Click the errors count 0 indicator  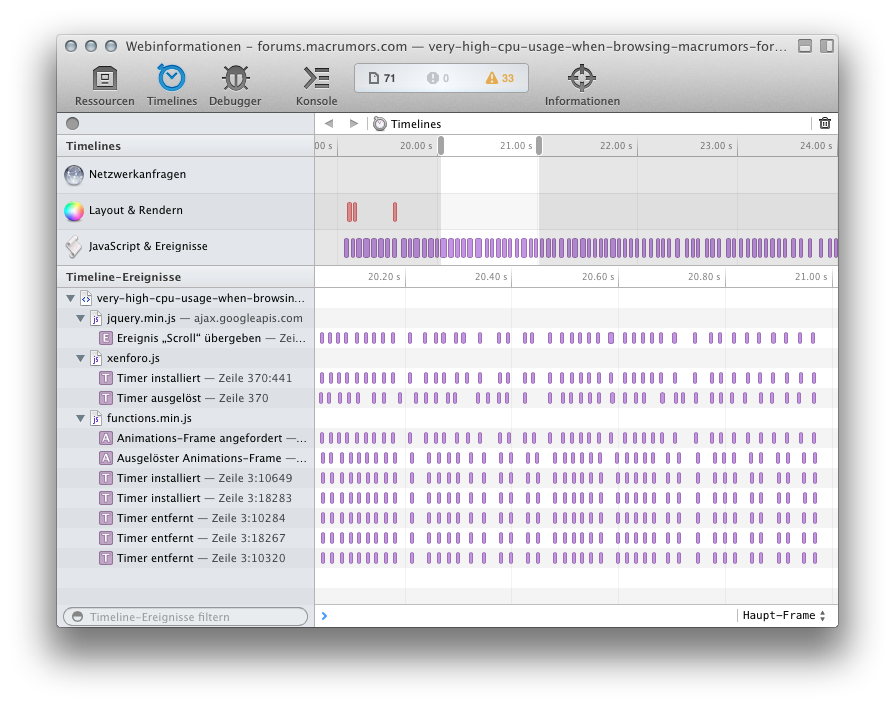tap(438, 78)
